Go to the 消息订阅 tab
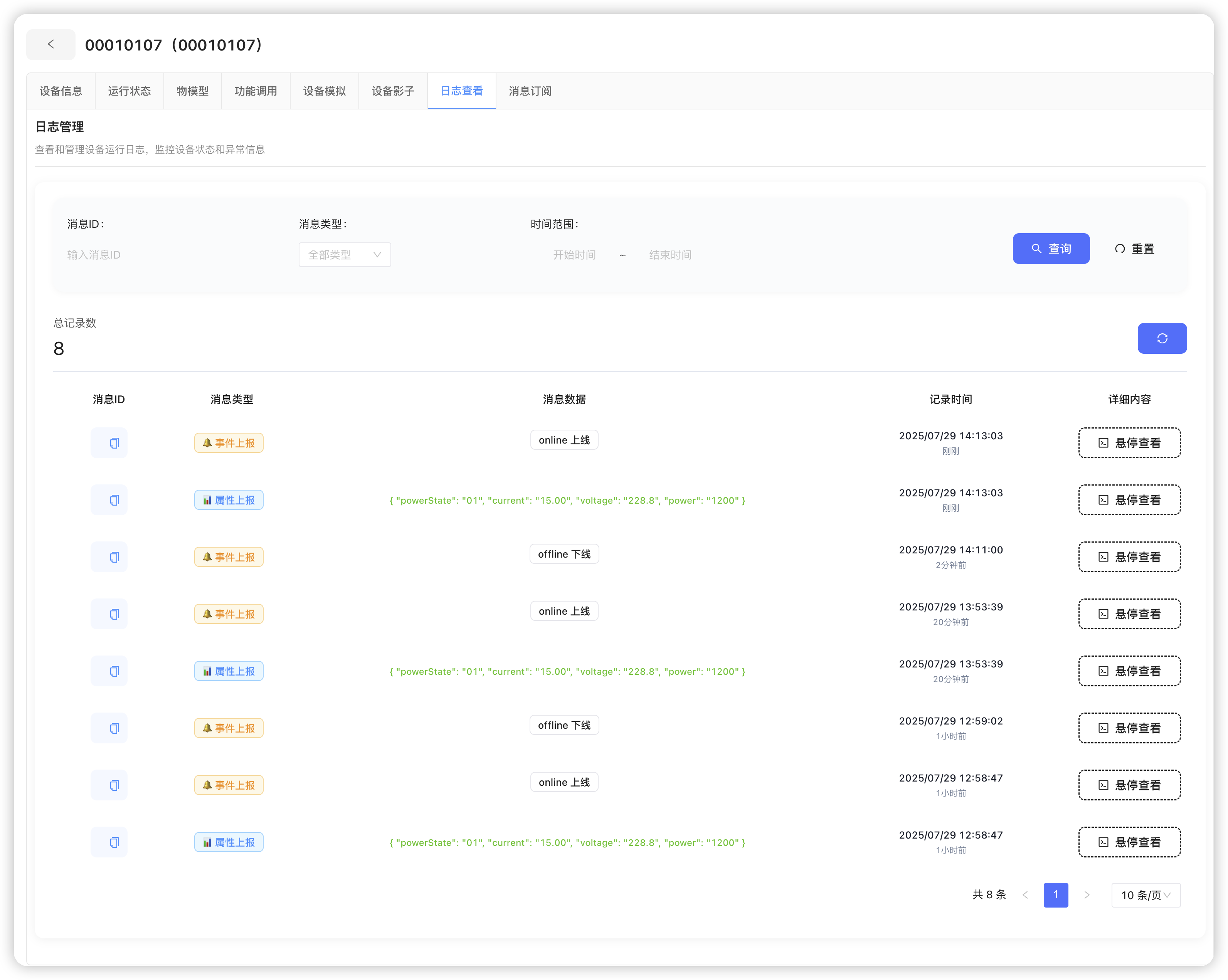This screenshot has width=1228, height=980. [530, 91]
